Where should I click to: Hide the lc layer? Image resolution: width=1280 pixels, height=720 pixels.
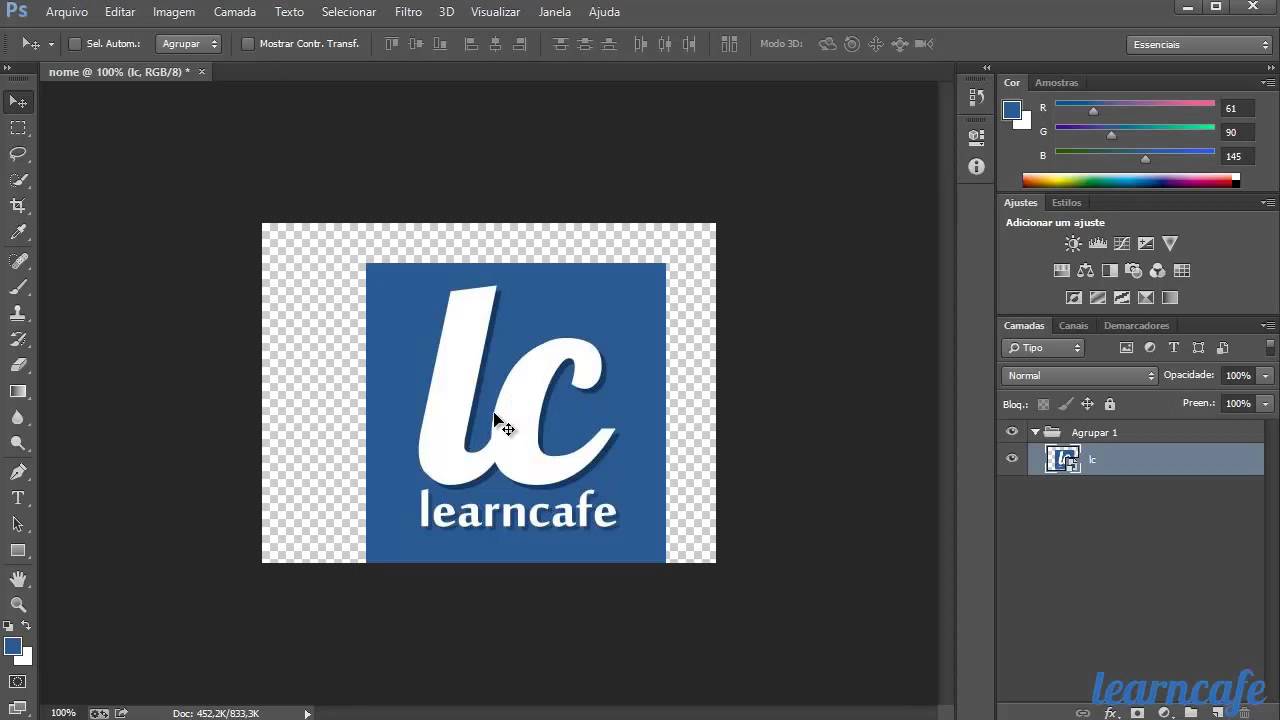click(x=1012, y=459)
